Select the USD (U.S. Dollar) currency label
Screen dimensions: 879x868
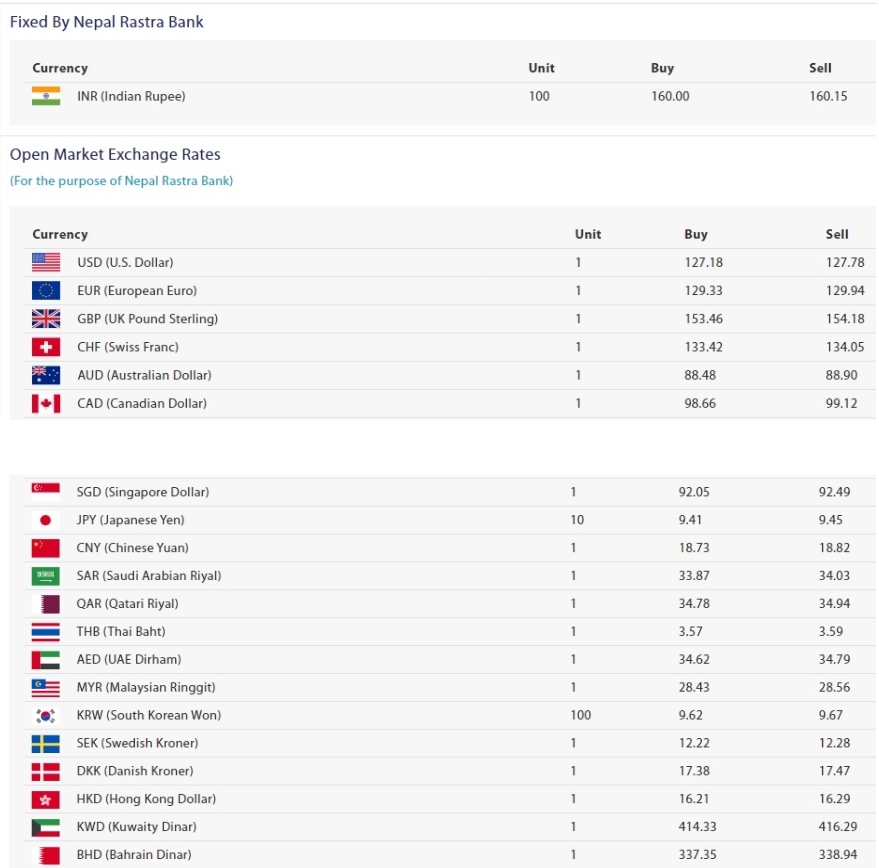pos(125,262)
